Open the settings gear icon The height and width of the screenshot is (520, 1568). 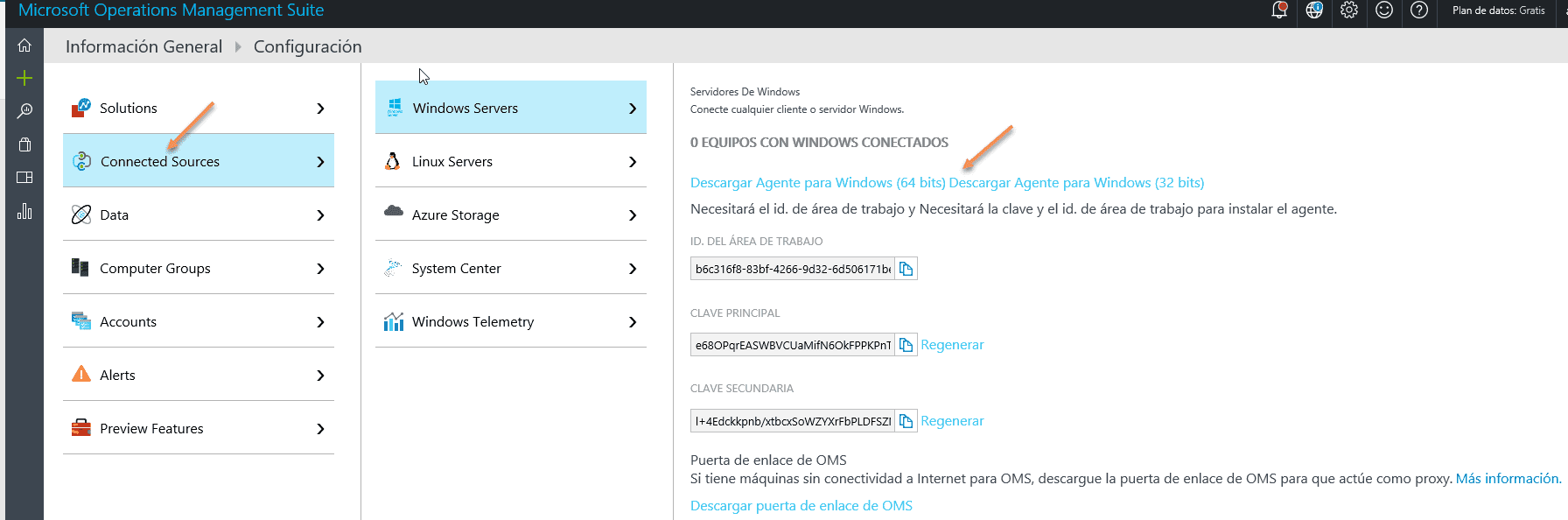click(1349, 11)
